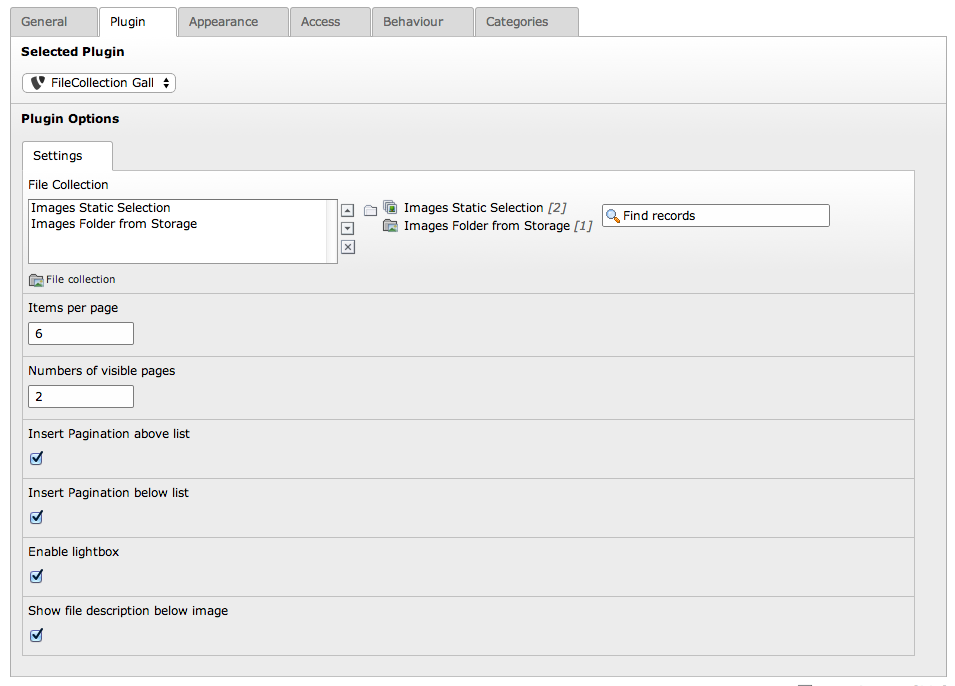The image size is (955, 686).
Task: Click the Numbers of visible pages field
Action: [81, 397]
